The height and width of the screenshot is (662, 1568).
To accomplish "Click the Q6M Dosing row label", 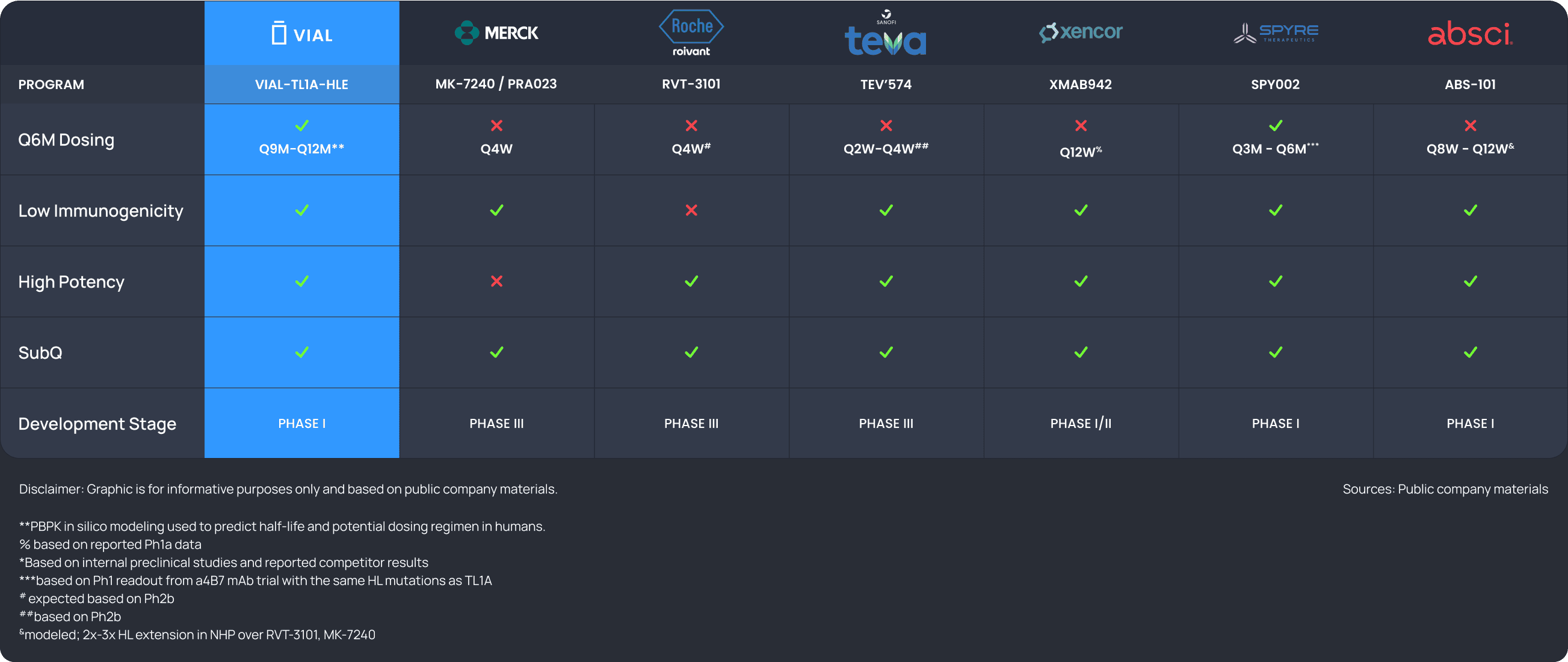I will tap(66, 140).
